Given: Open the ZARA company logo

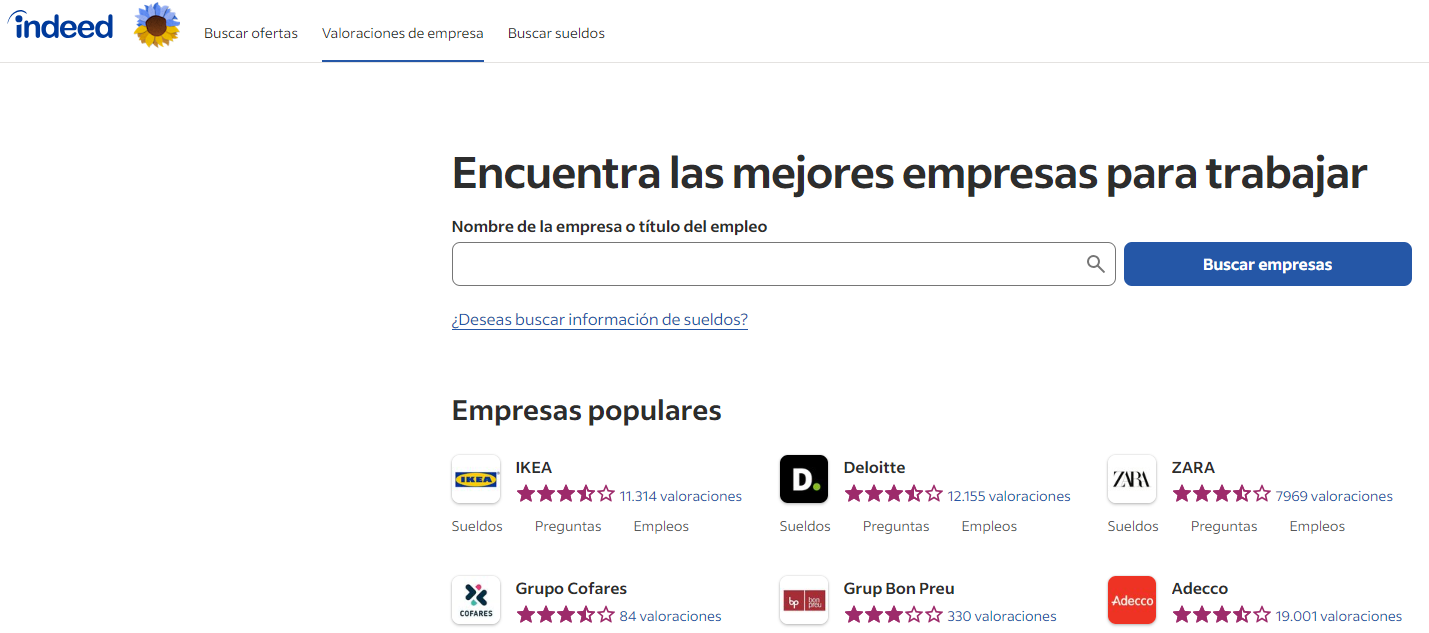Looking at the screenshot, I should point(1132,480).
